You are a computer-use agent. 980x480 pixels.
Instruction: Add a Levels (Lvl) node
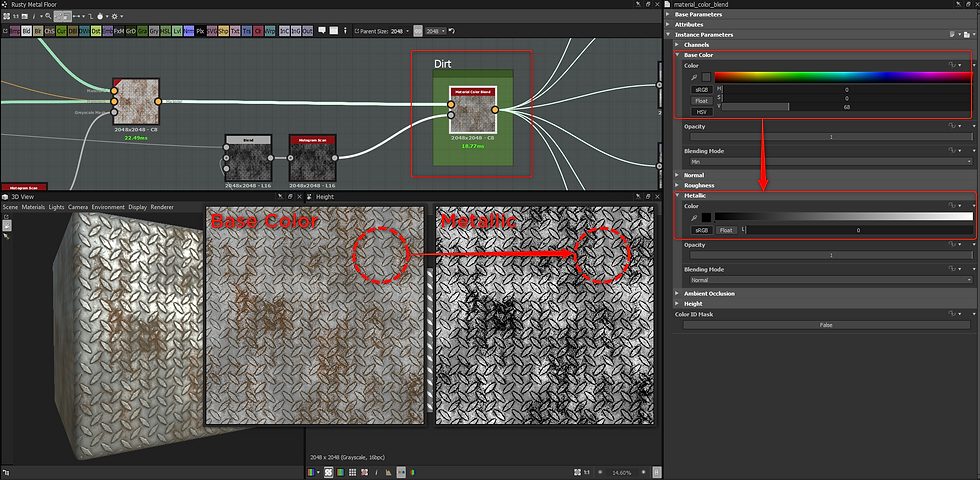tap(177, 31)
